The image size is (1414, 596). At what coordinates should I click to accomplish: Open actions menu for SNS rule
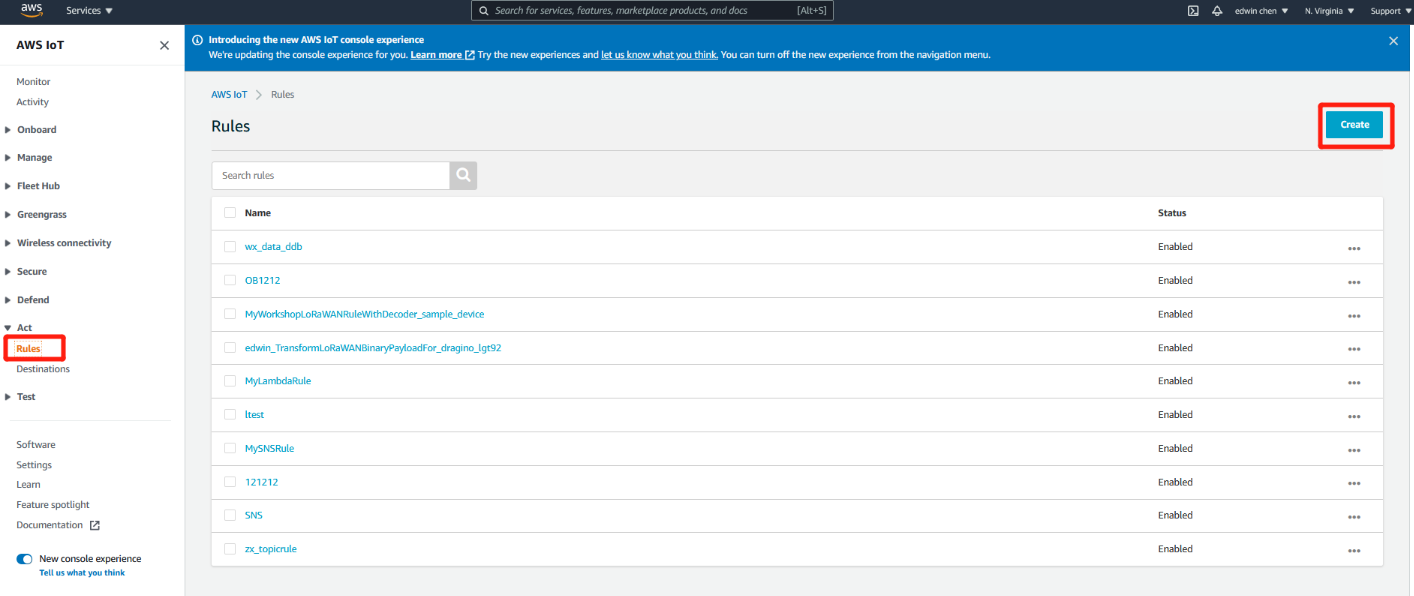click(1354, 516)
